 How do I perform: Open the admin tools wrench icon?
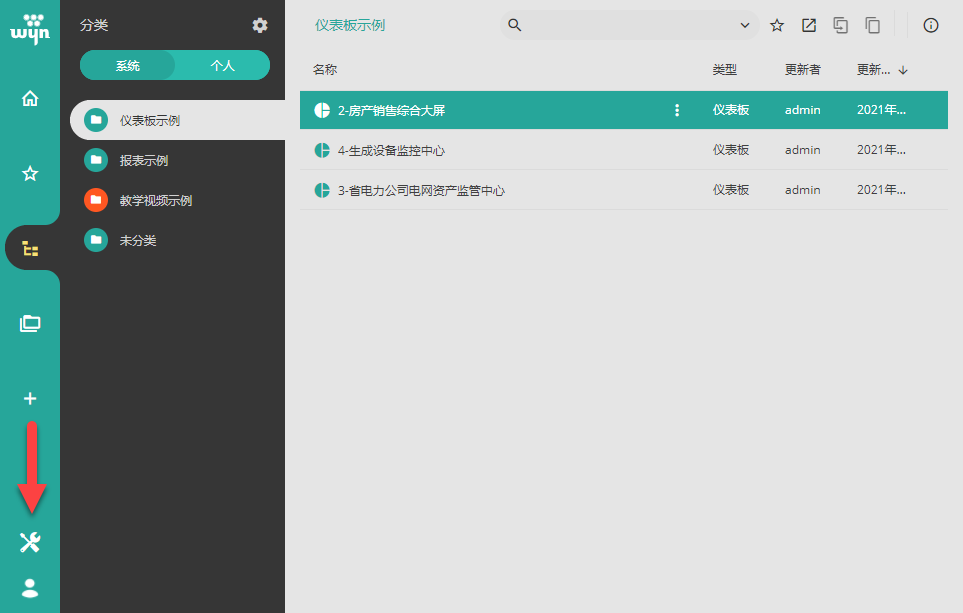click(x=30, y=542)
